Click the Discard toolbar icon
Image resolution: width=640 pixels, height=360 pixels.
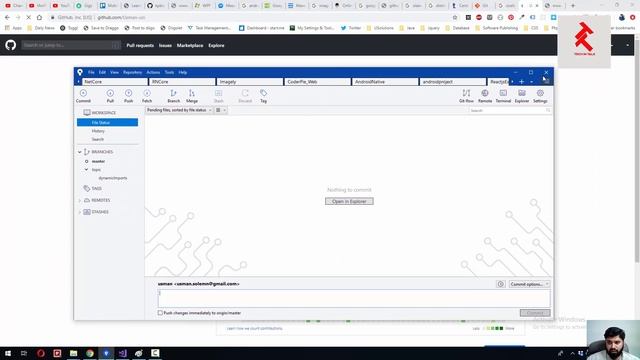[x=245, y=96]
